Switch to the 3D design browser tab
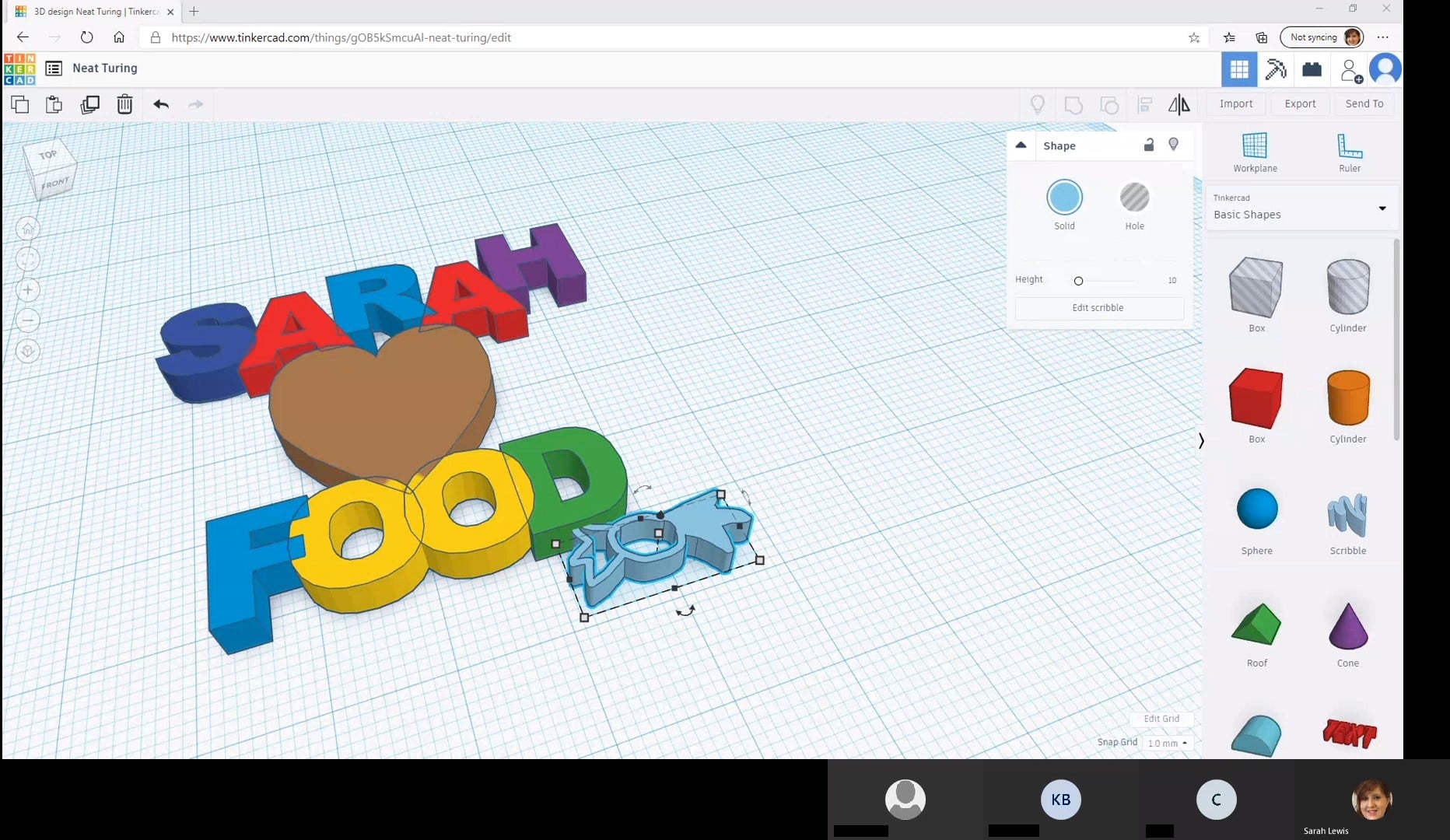The width and height of the screenshot is (1450, 840). point(95,12)
